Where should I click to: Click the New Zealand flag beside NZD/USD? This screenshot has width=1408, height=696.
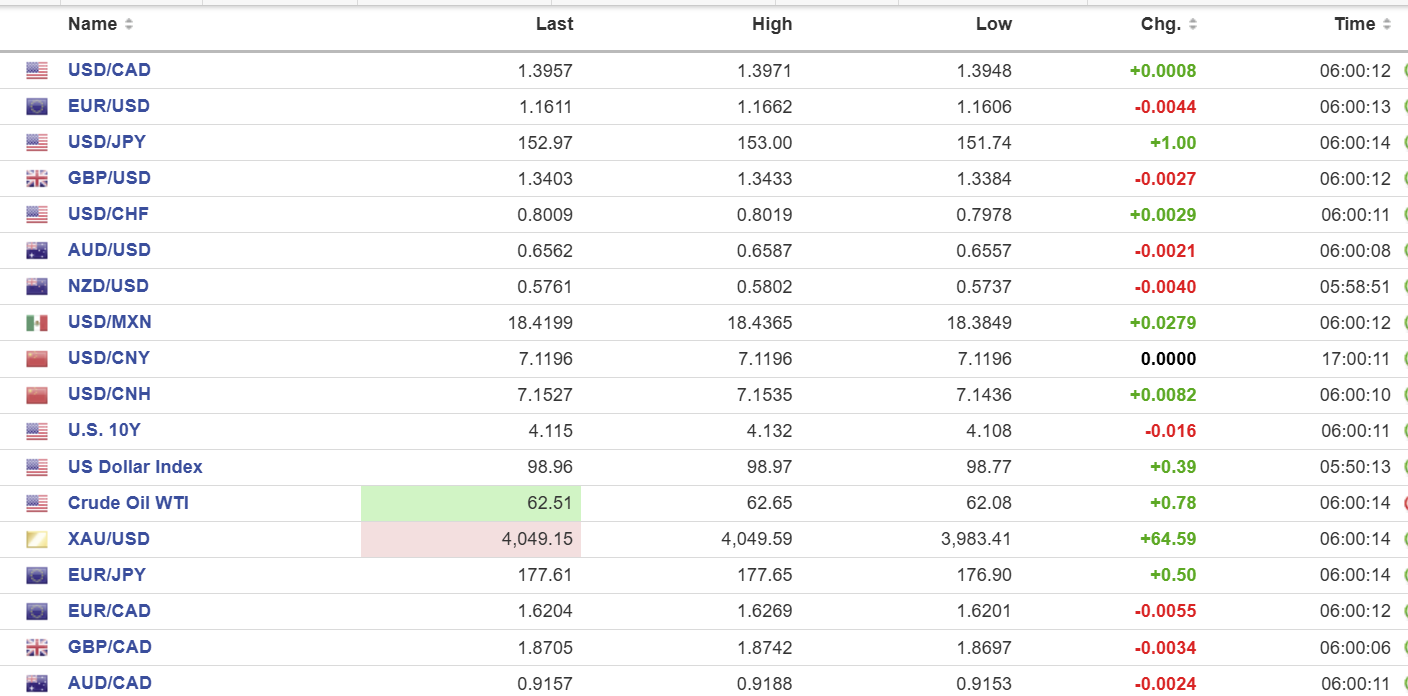coord(37,287)
